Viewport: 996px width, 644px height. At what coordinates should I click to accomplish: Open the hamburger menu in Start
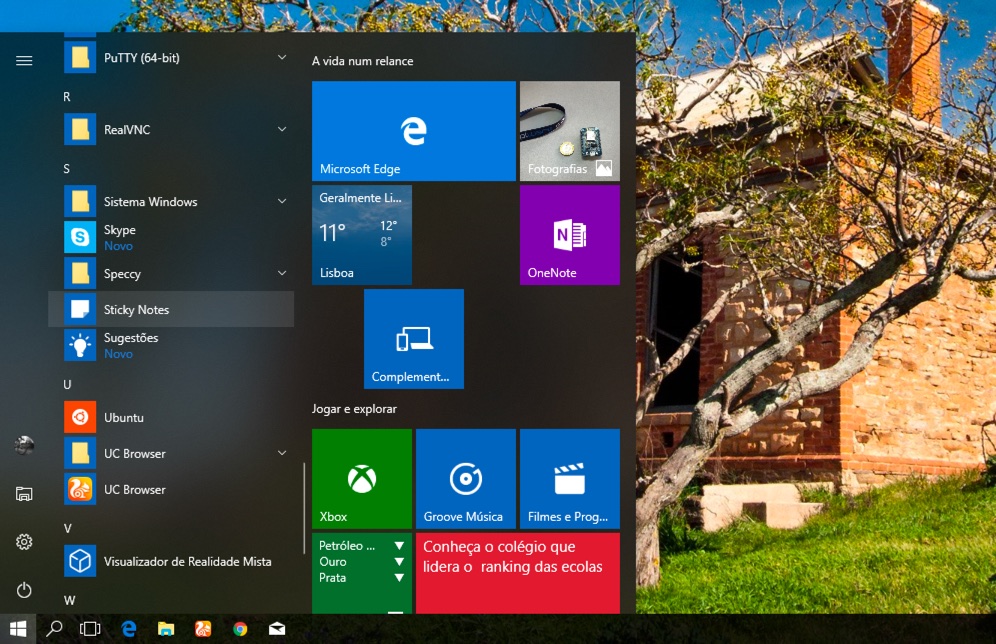coord(24,60)
